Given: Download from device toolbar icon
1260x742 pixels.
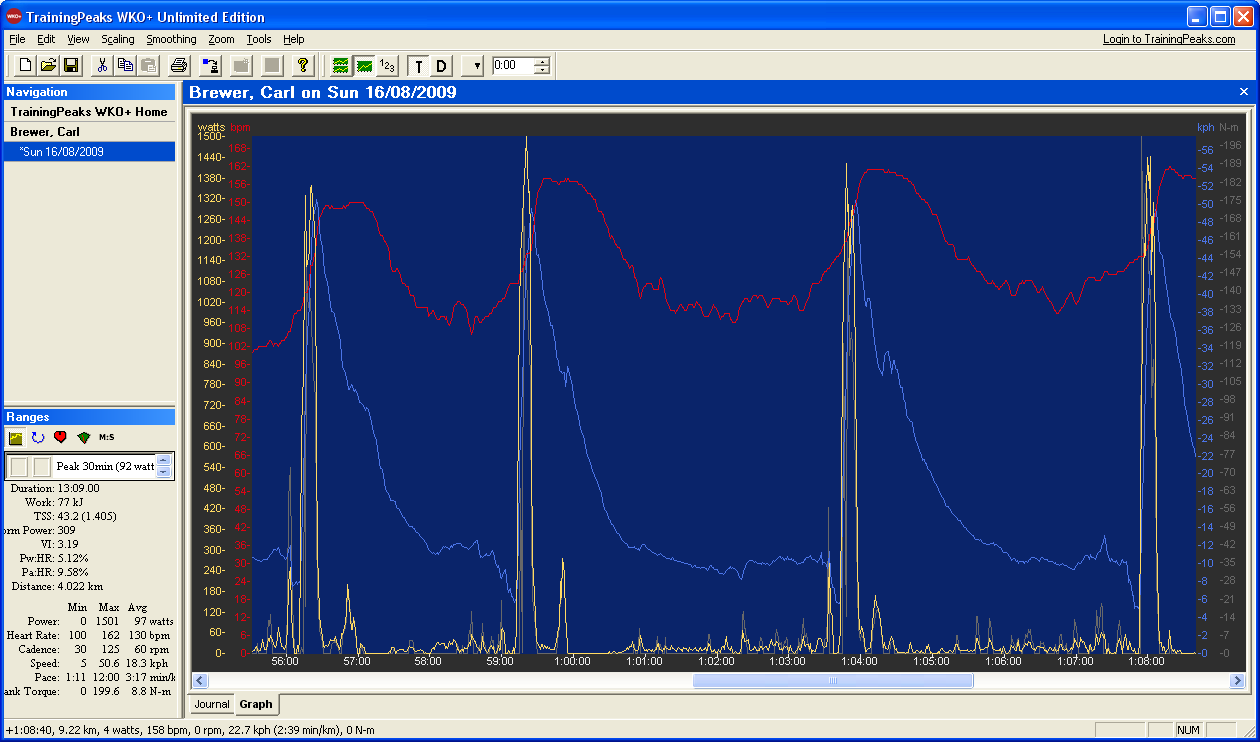Looking at the screenshot, I should [x=210, y=65].
